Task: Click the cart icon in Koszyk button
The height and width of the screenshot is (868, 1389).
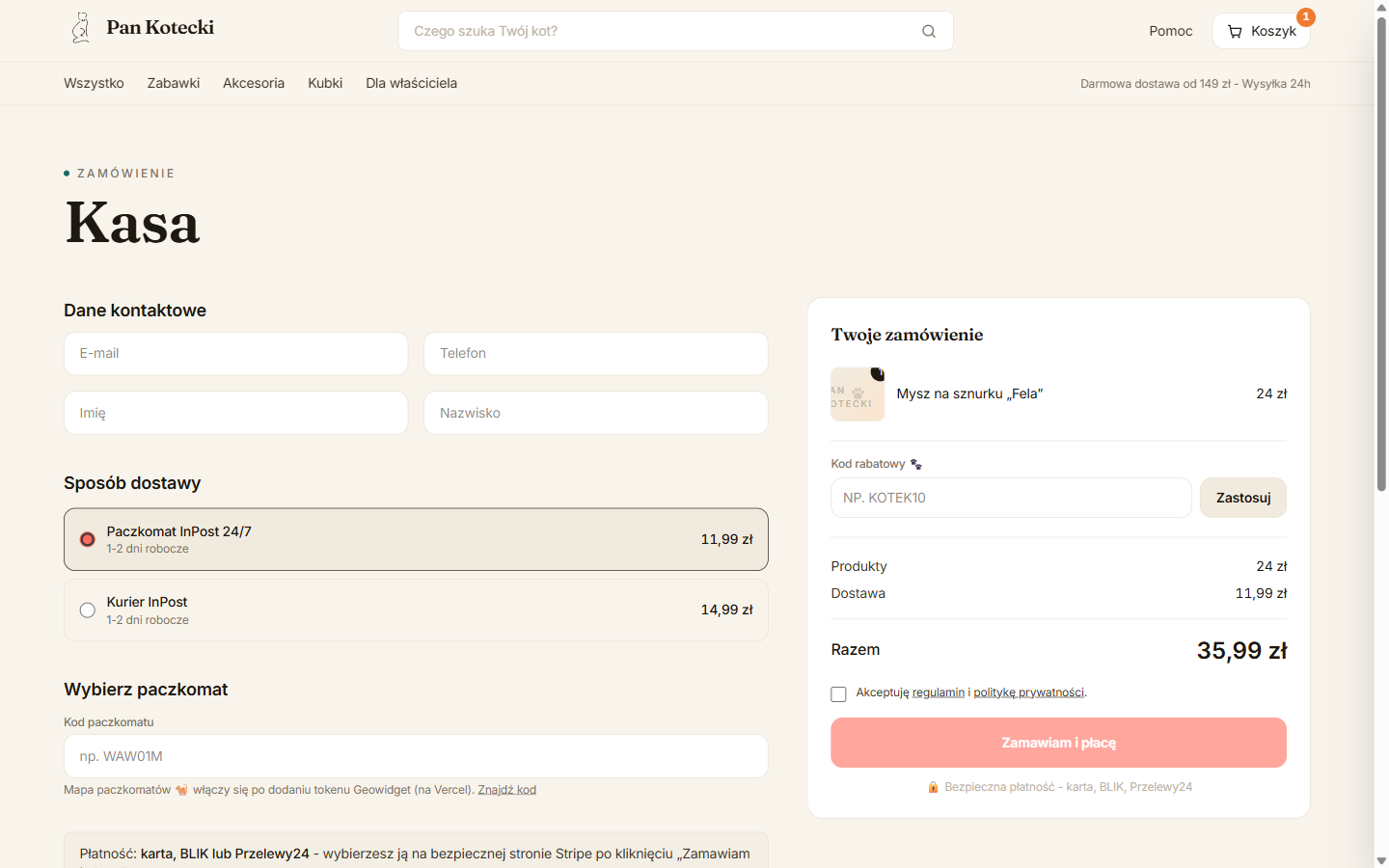Action: [1235, 32]
